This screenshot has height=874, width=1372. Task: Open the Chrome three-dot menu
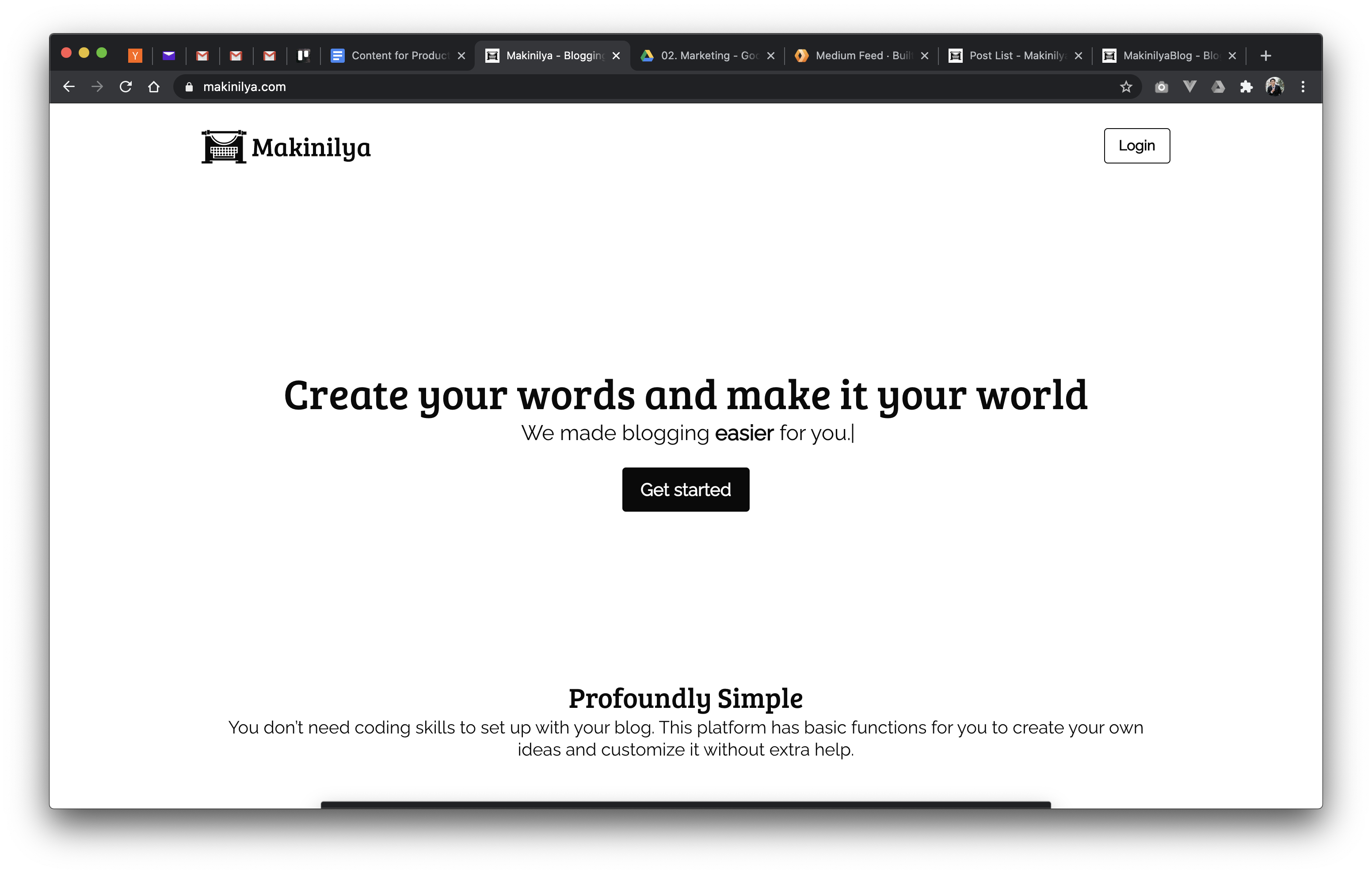1303,87
